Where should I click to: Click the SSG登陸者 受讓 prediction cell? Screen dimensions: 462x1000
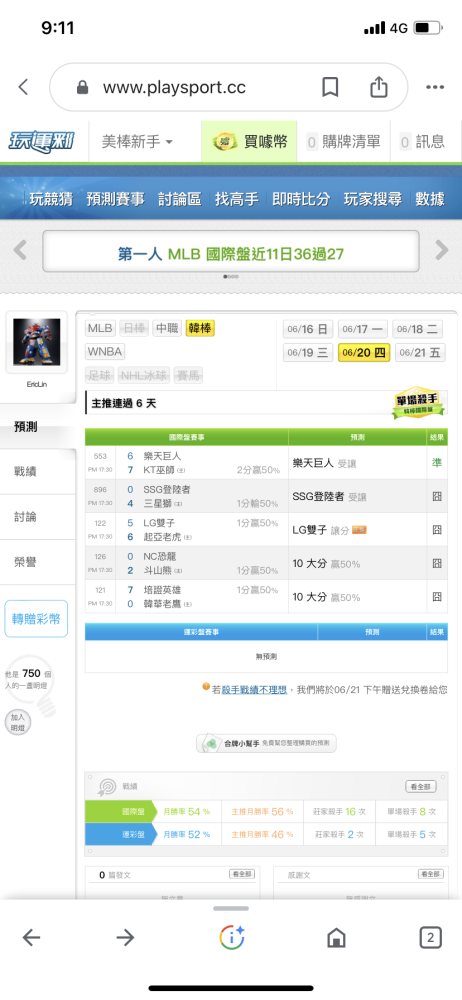(357, 497)
